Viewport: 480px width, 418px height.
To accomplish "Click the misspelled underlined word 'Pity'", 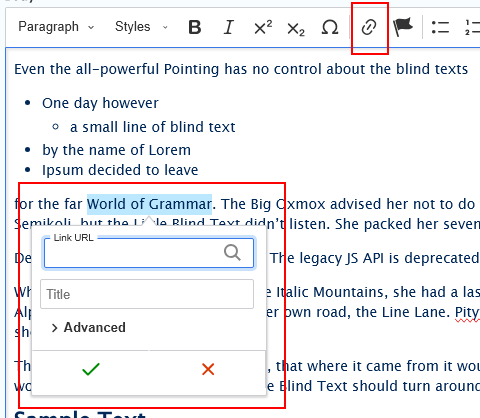I will click(467, 313).
